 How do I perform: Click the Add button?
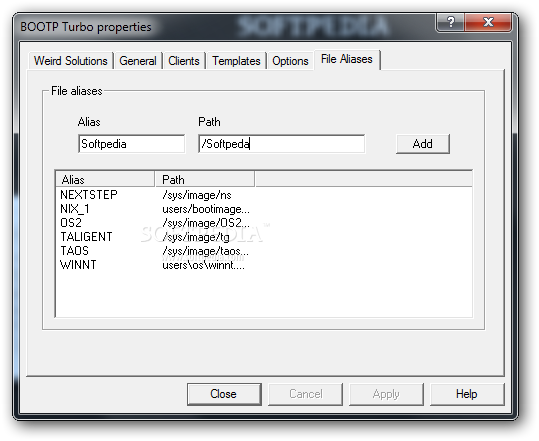(422, 144)
